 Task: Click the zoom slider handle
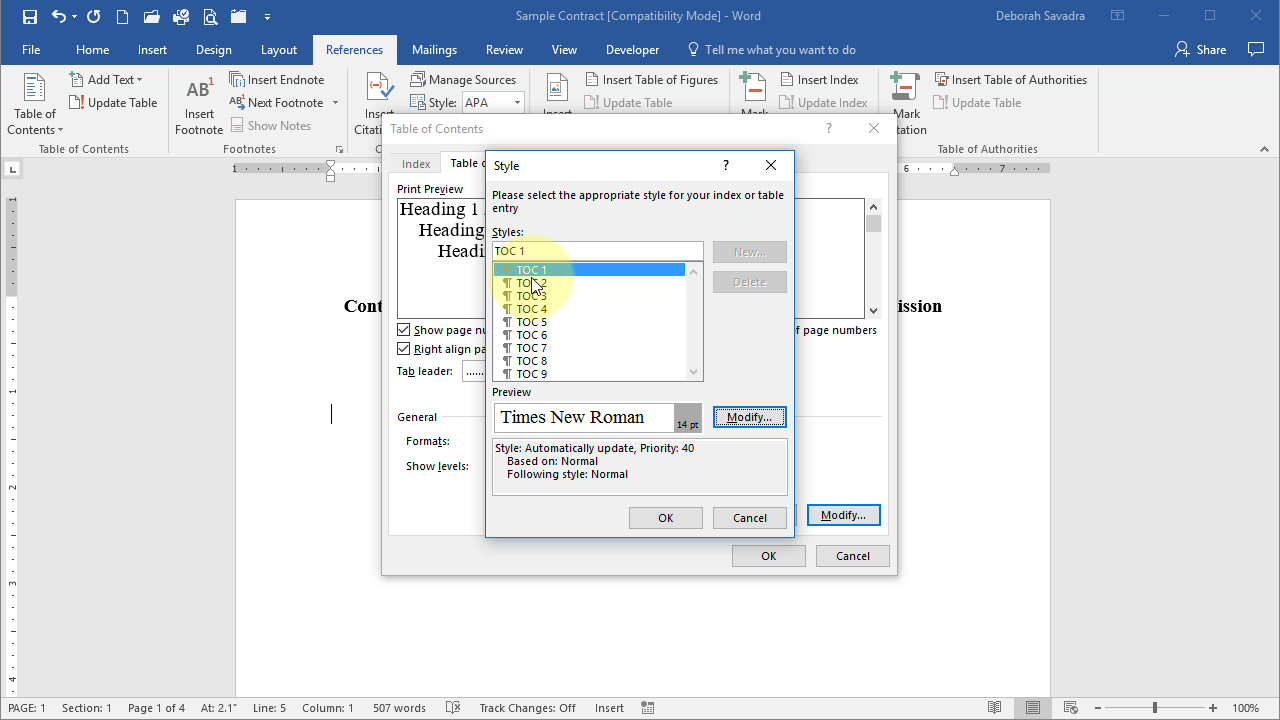pos(1154,708)
